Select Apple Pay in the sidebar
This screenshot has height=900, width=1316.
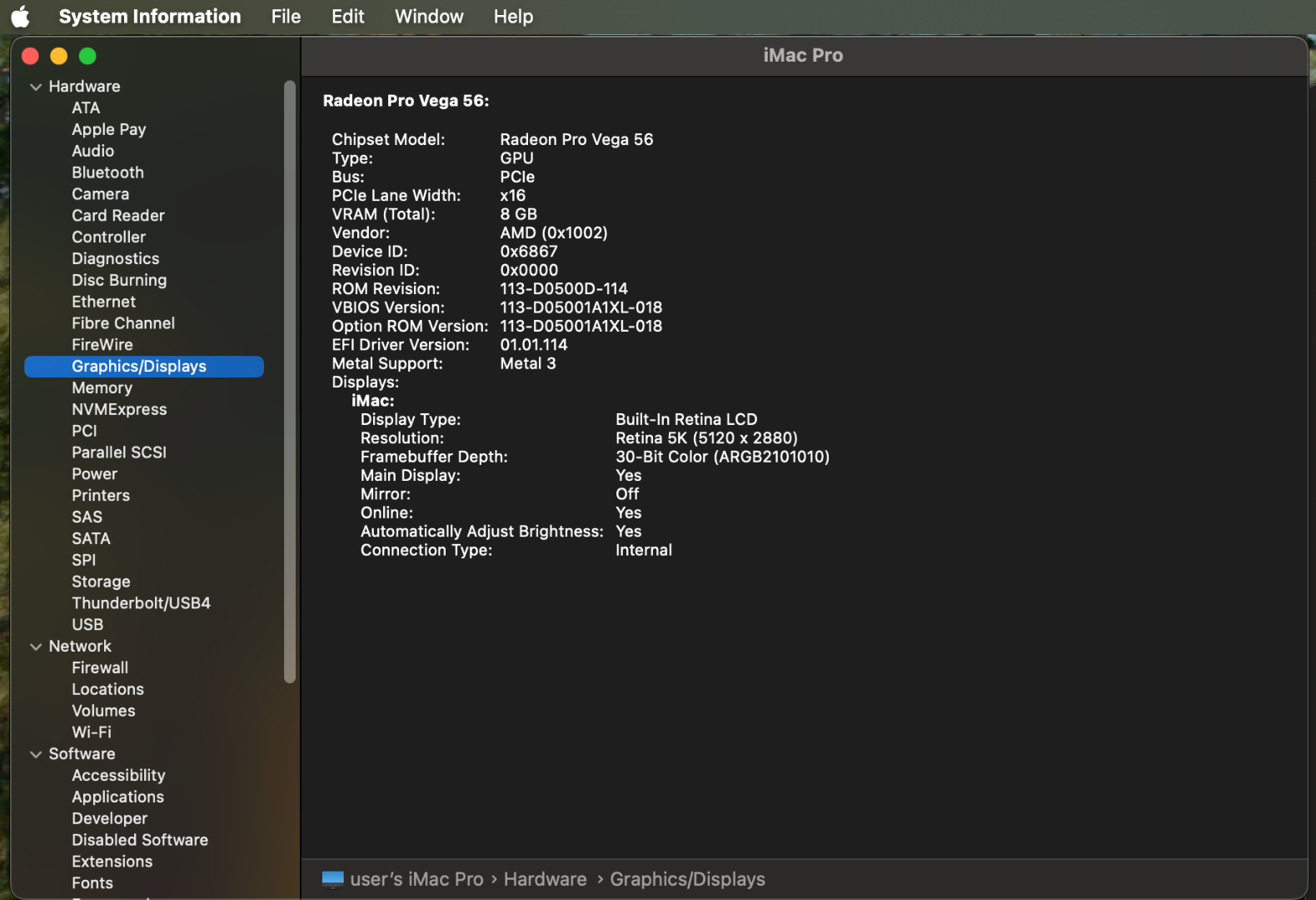(x=108, y=130)
